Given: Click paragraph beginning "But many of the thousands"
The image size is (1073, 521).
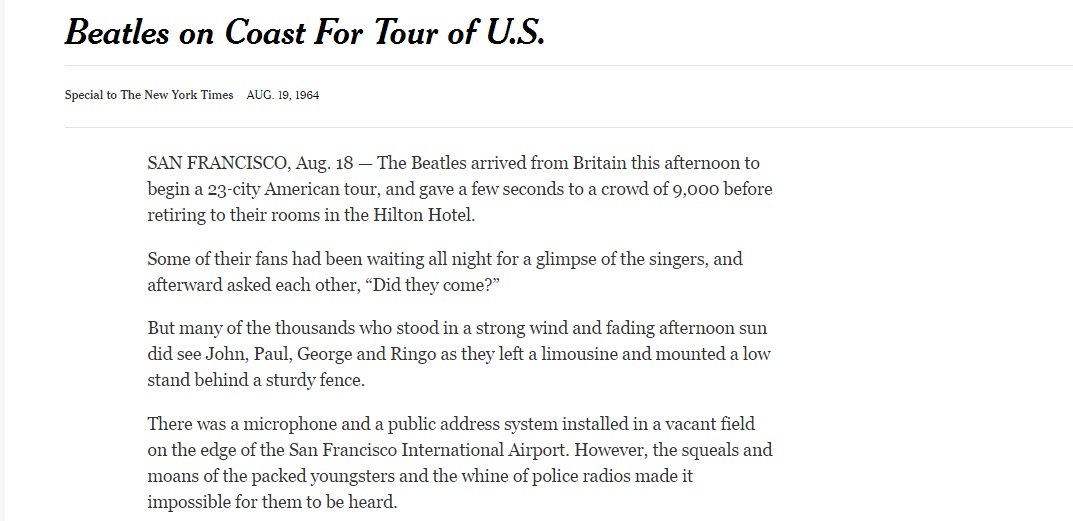Looking at the screenshot, I should click(x=458, y=354).
